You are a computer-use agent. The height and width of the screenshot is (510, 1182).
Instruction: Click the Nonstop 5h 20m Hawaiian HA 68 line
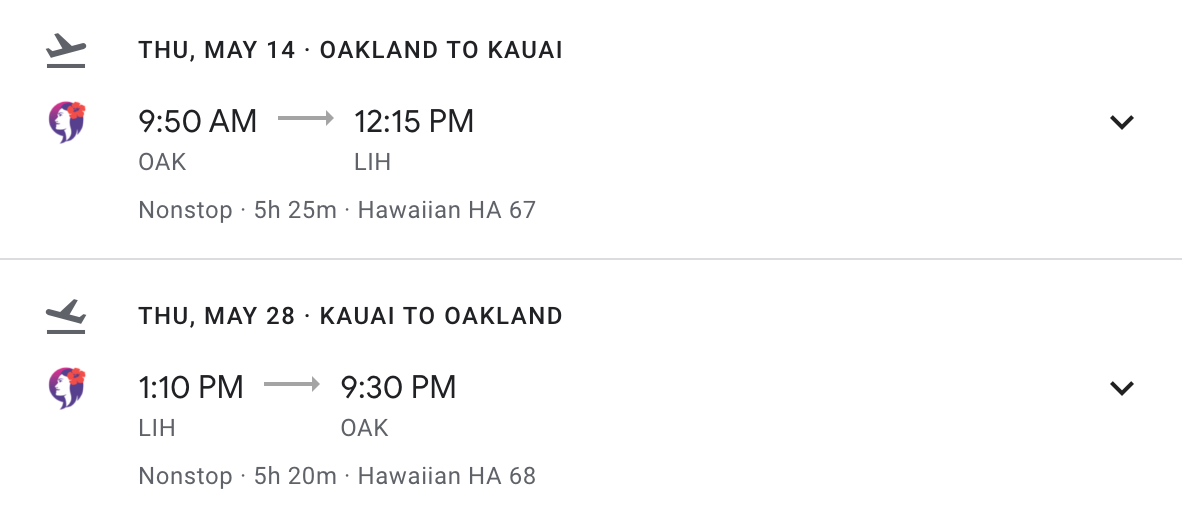tap(337, 476)
